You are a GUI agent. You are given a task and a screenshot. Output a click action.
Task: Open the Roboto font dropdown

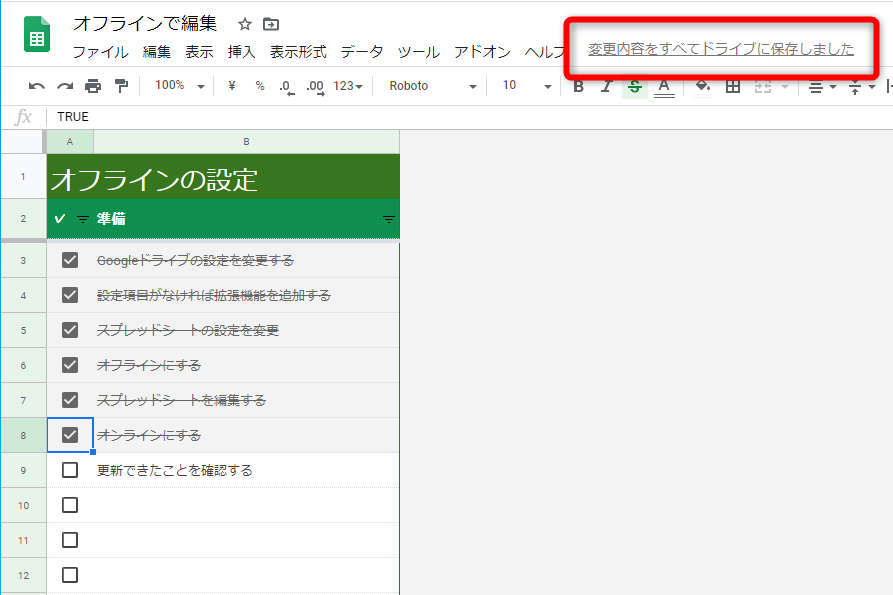430,87
